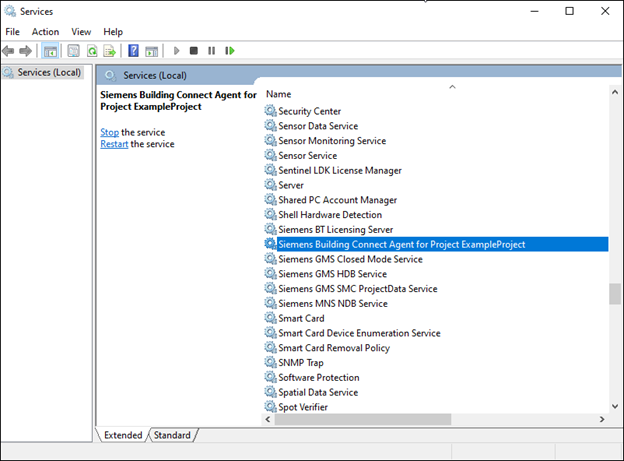
Task: Click the Export List toolbar icon
Action: pyautogui.click(x=110, y=50)
